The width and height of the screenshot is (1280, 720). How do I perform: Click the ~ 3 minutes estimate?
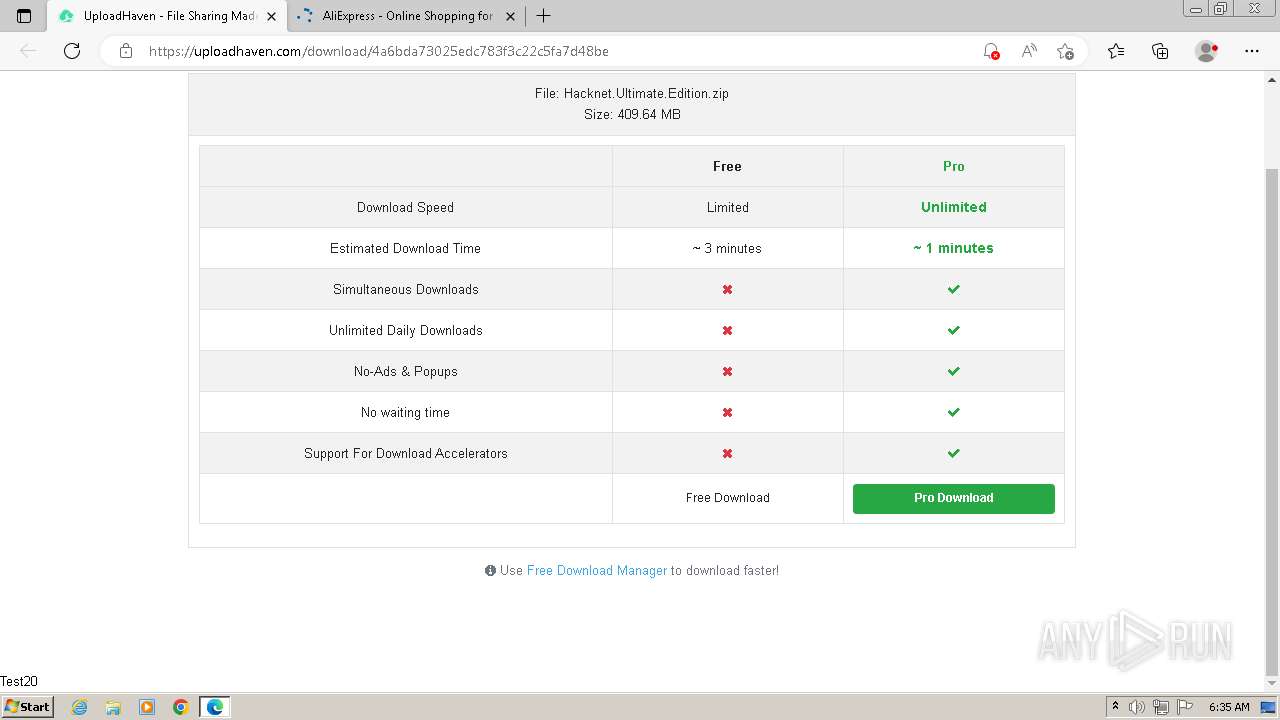click(x=727, y=249)
